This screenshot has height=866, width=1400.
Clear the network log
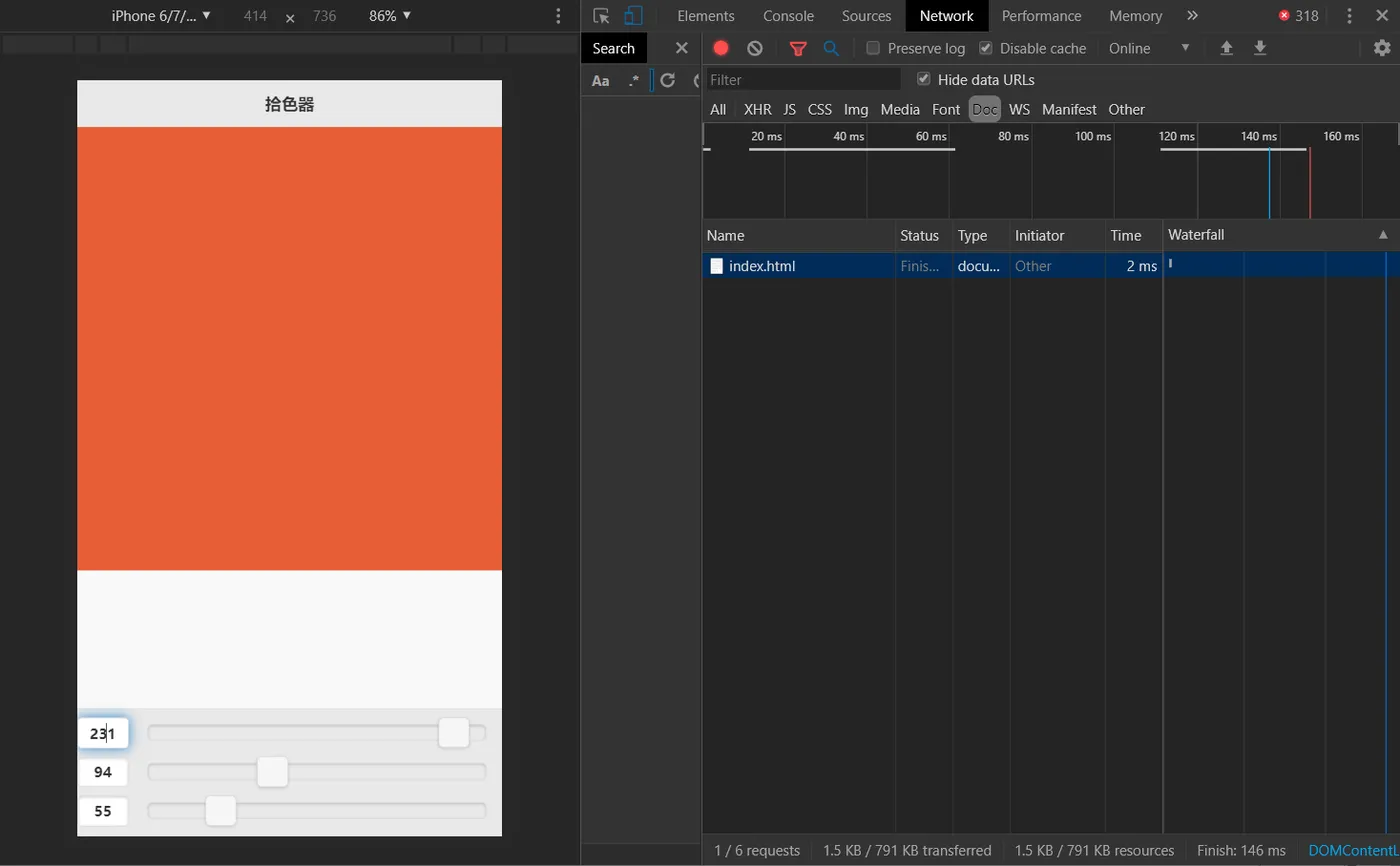click(x=755, y=48)
